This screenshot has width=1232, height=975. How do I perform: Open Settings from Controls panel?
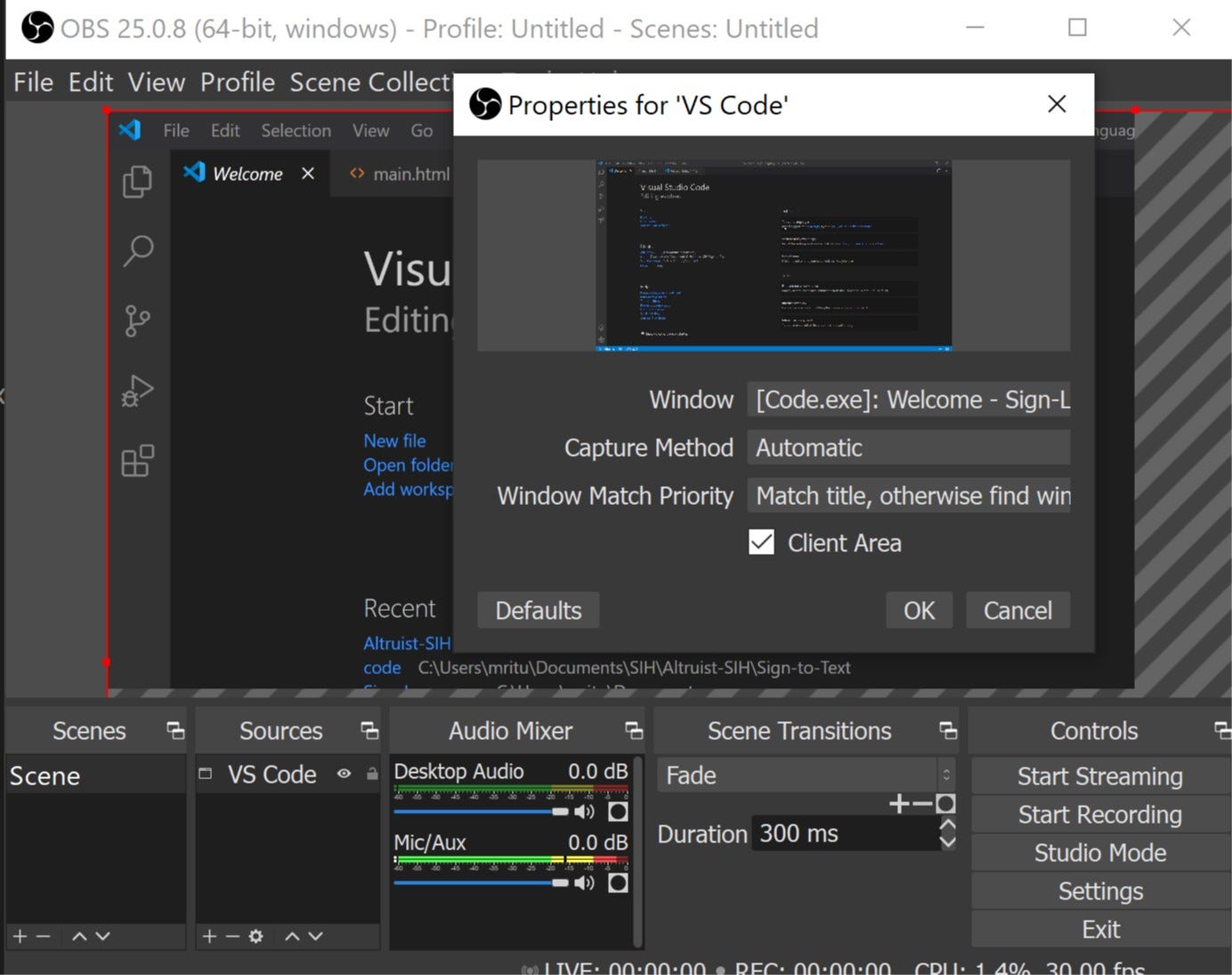click(x=1100, y=891)
